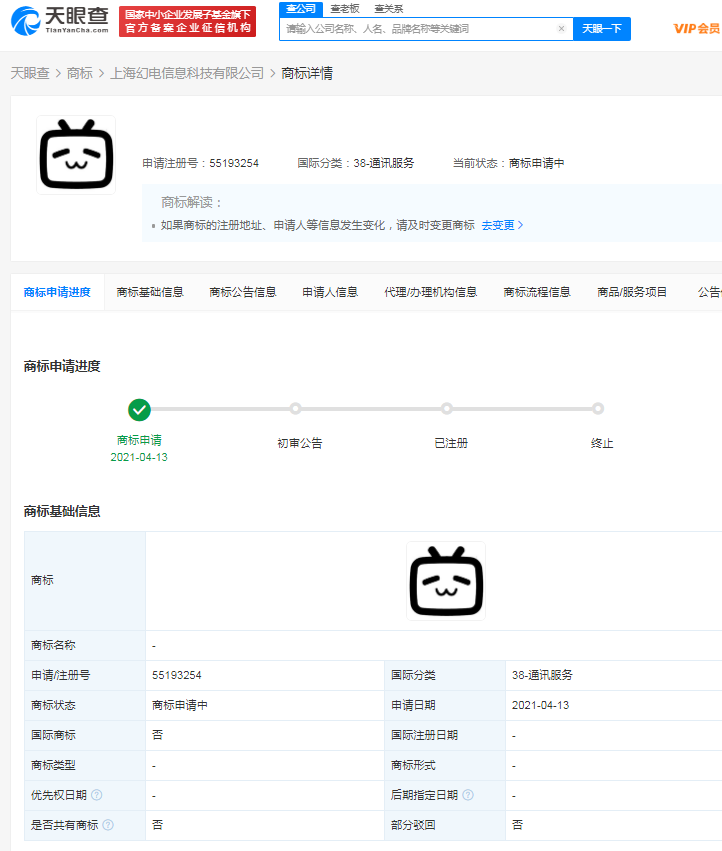
Task: Click 国际分类：38-通讯服务 header text
Action: 356,163
